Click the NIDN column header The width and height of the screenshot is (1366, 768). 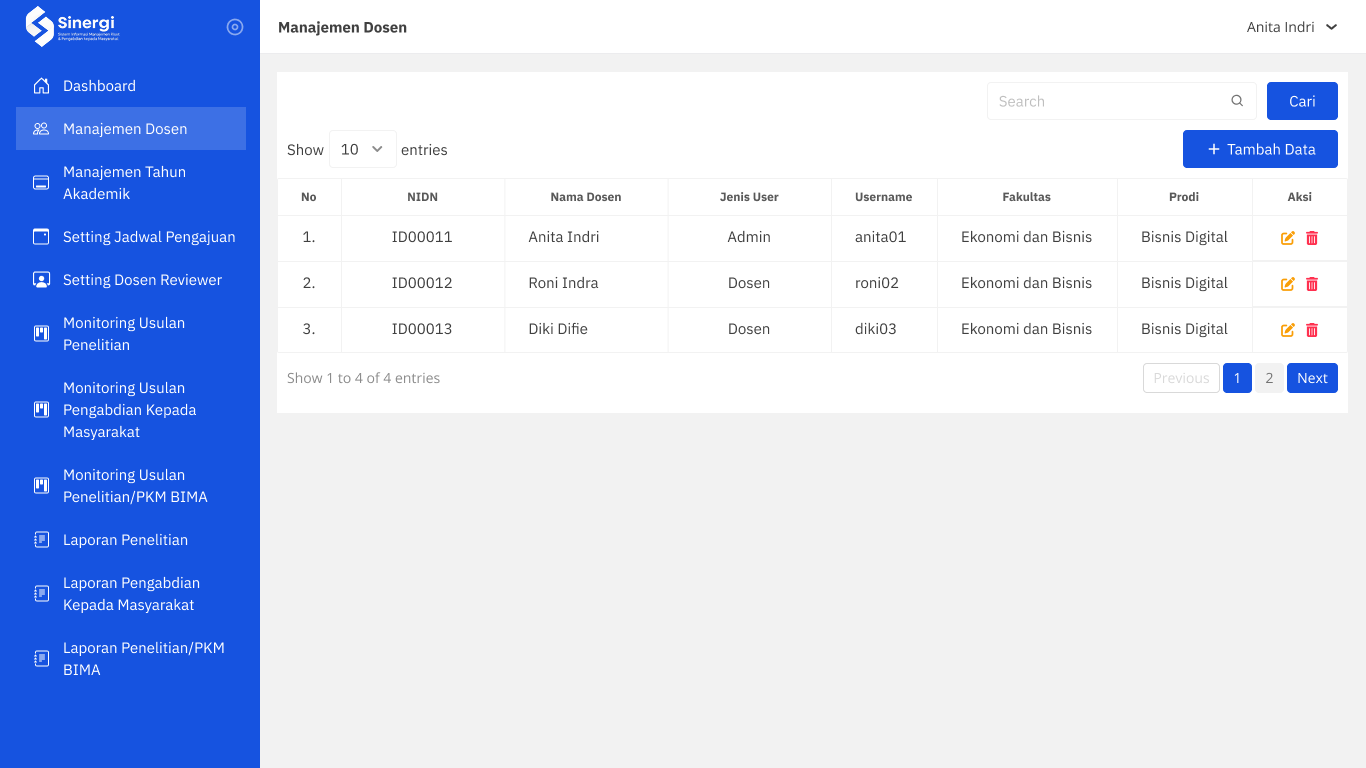pos(422,197)
